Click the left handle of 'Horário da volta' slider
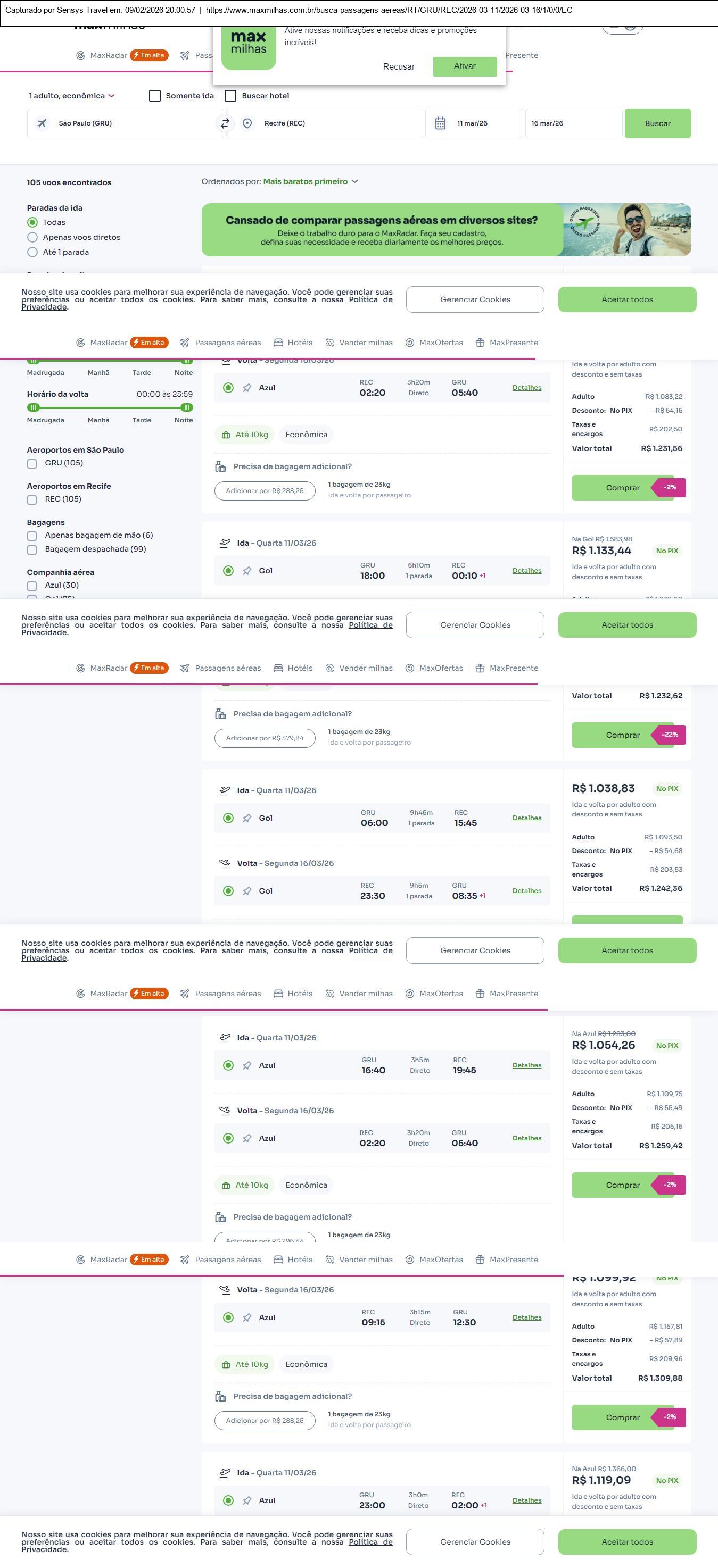The image size is (718, 1568). 34,407
